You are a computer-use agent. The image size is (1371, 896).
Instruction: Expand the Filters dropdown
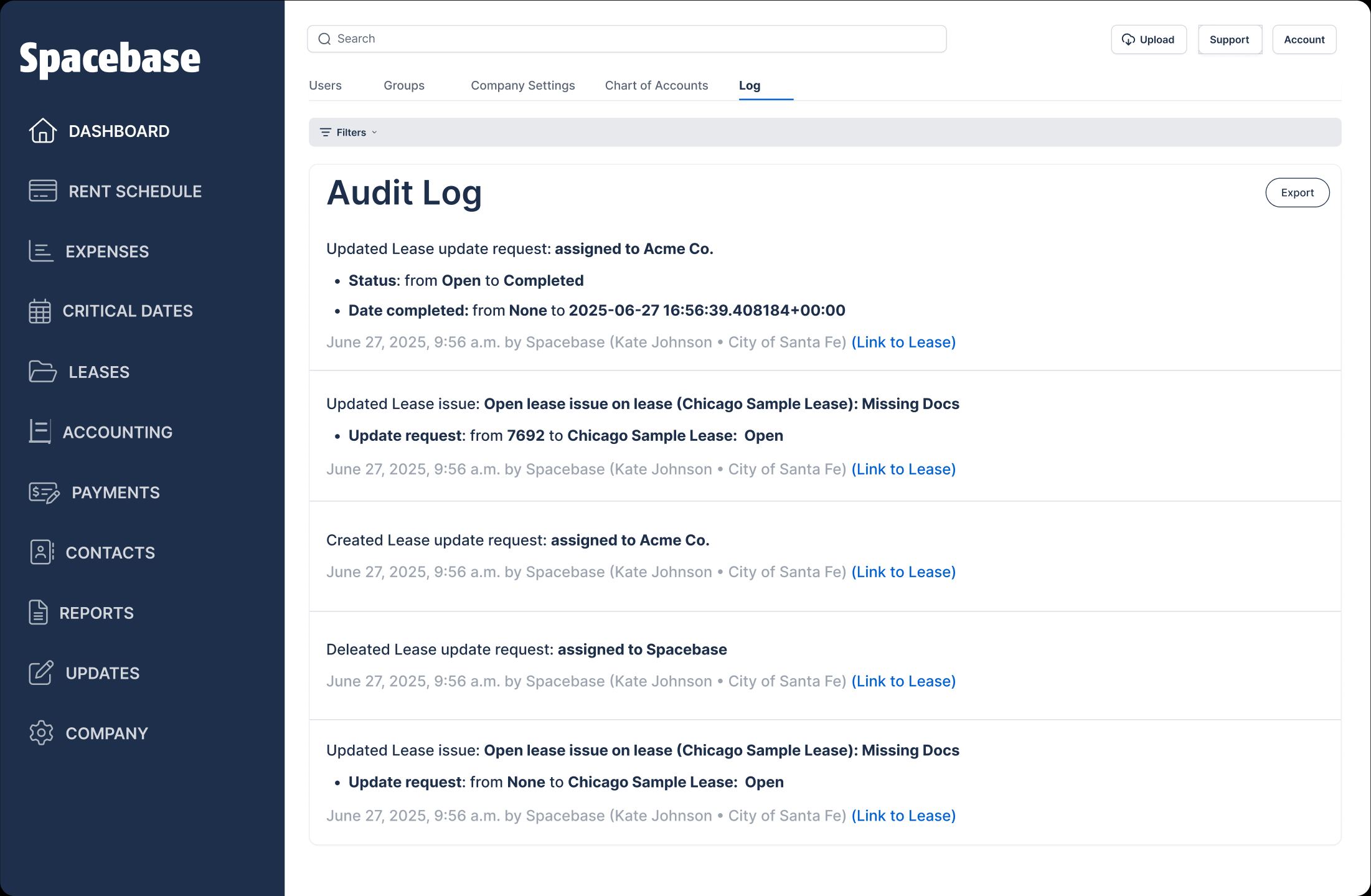[349, 133]
